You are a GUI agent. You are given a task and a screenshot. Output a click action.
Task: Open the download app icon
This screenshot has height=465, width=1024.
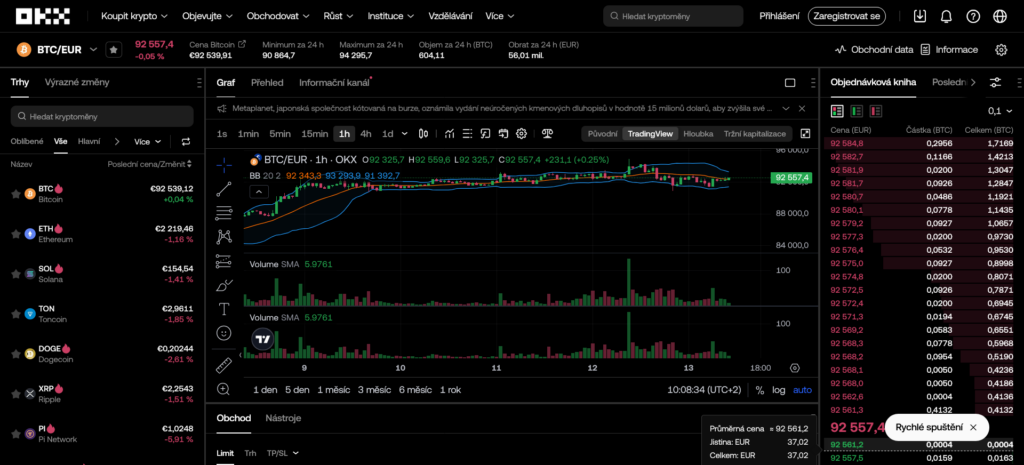tap(920, 16)
